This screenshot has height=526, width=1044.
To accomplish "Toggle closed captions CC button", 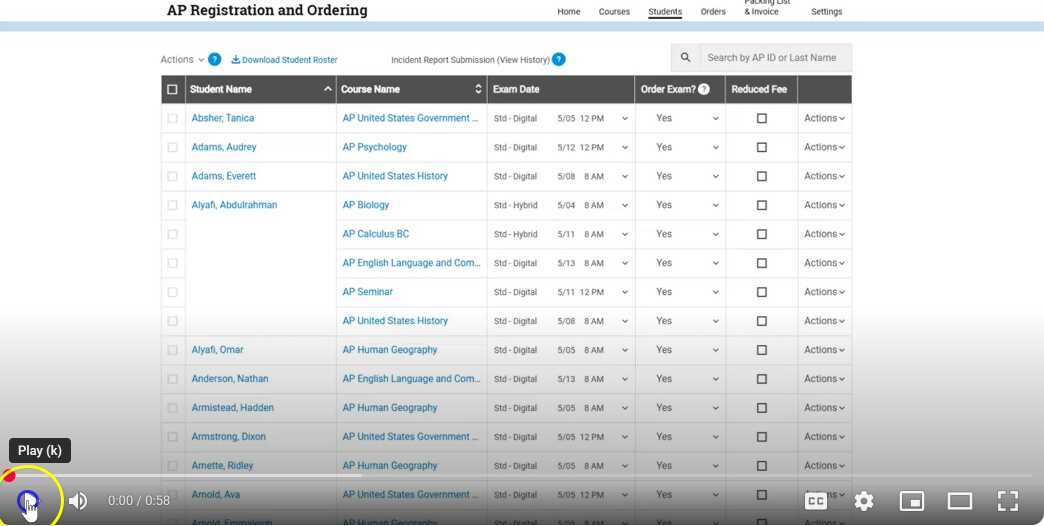I will 816,501.
